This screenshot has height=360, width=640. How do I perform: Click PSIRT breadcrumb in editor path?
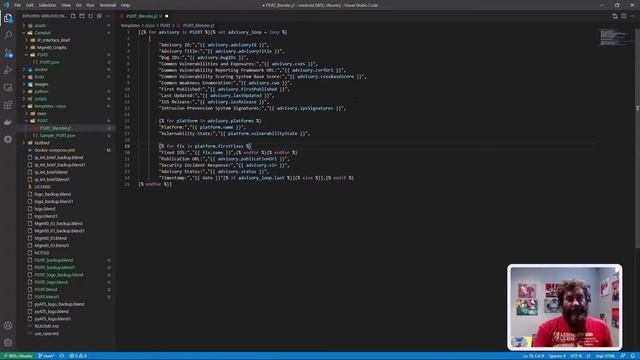click(164, 25)
